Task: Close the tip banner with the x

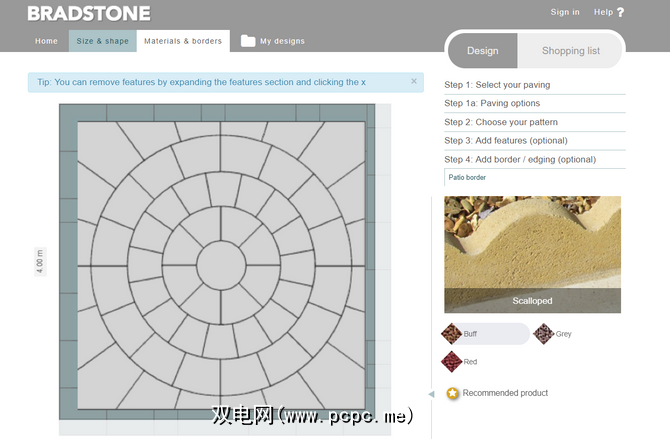Action: 414,81
